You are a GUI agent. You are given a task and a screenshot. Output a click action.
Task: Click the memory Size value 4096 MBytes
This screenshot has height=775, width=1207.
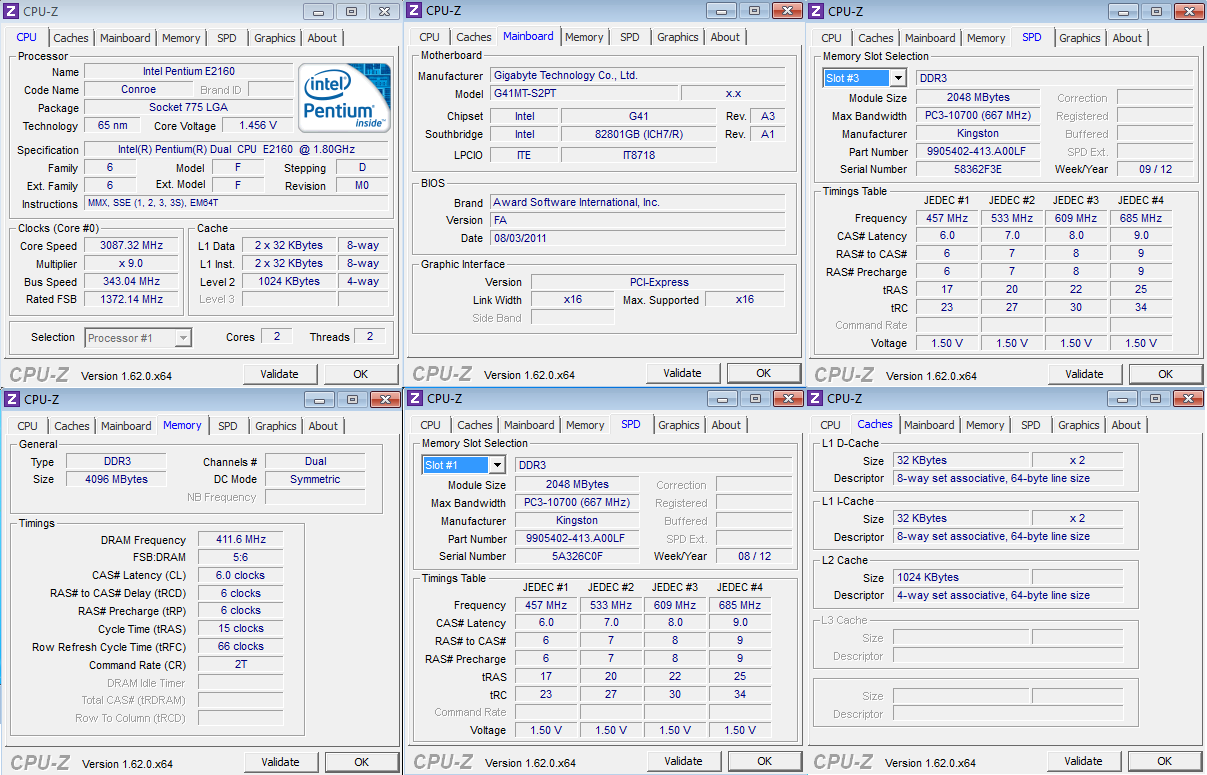click(117, 480)
